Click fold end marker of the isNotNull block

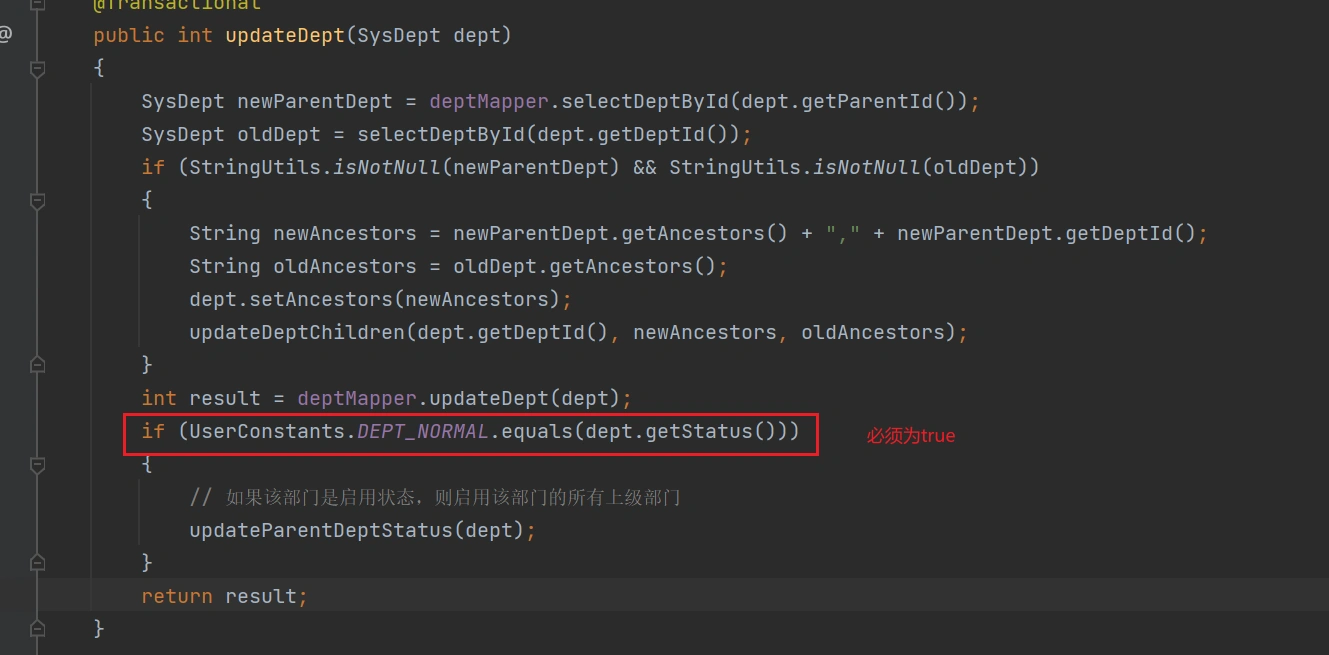coord(38,364)
